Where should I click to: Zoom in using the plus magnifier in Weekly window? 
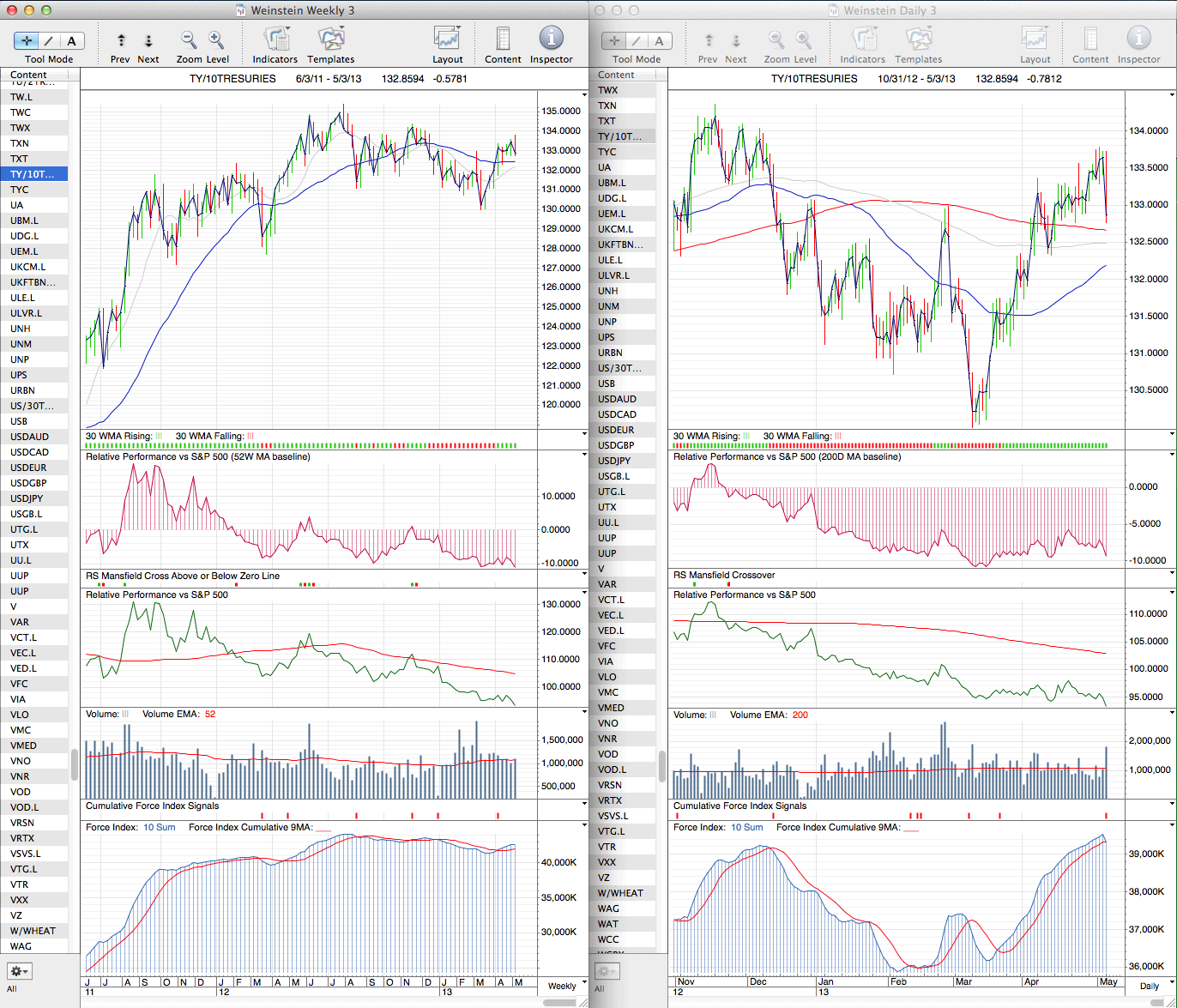point(216,40)
